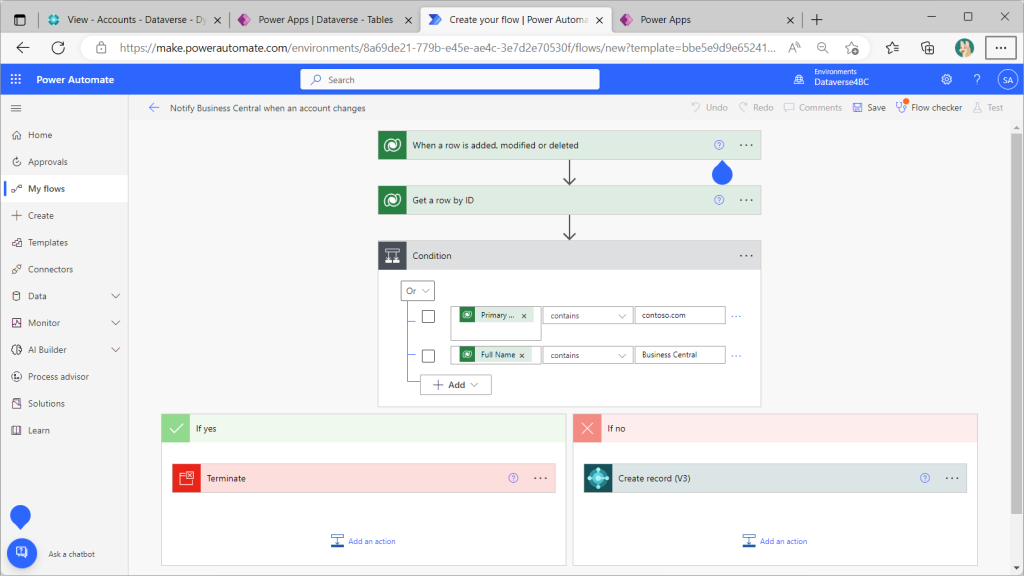
Task: Click the Create record (V3) icon
Action: [598, 478]
